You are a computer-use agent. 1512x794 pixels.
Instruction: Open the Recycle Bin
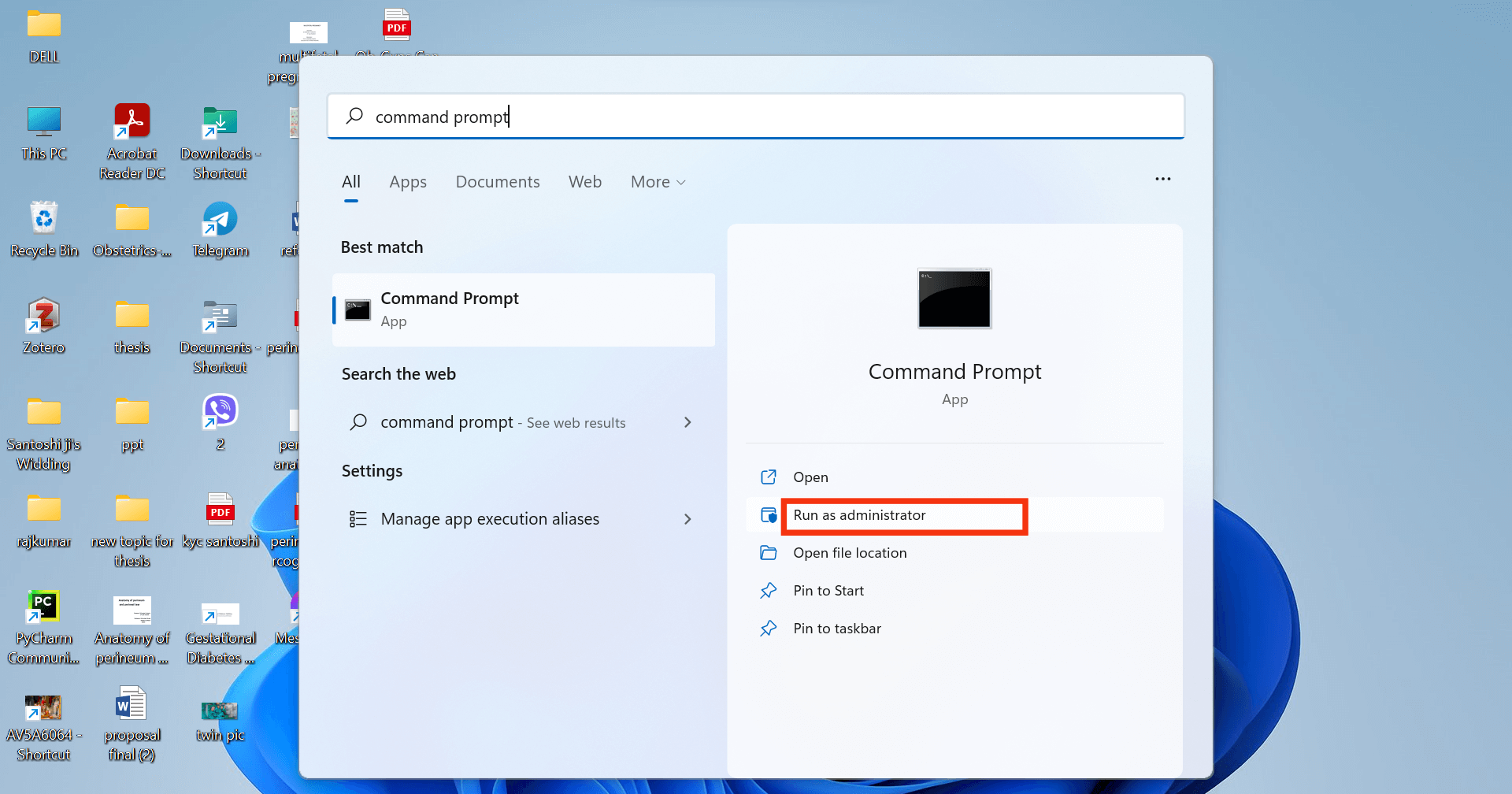tap(44, 229)
